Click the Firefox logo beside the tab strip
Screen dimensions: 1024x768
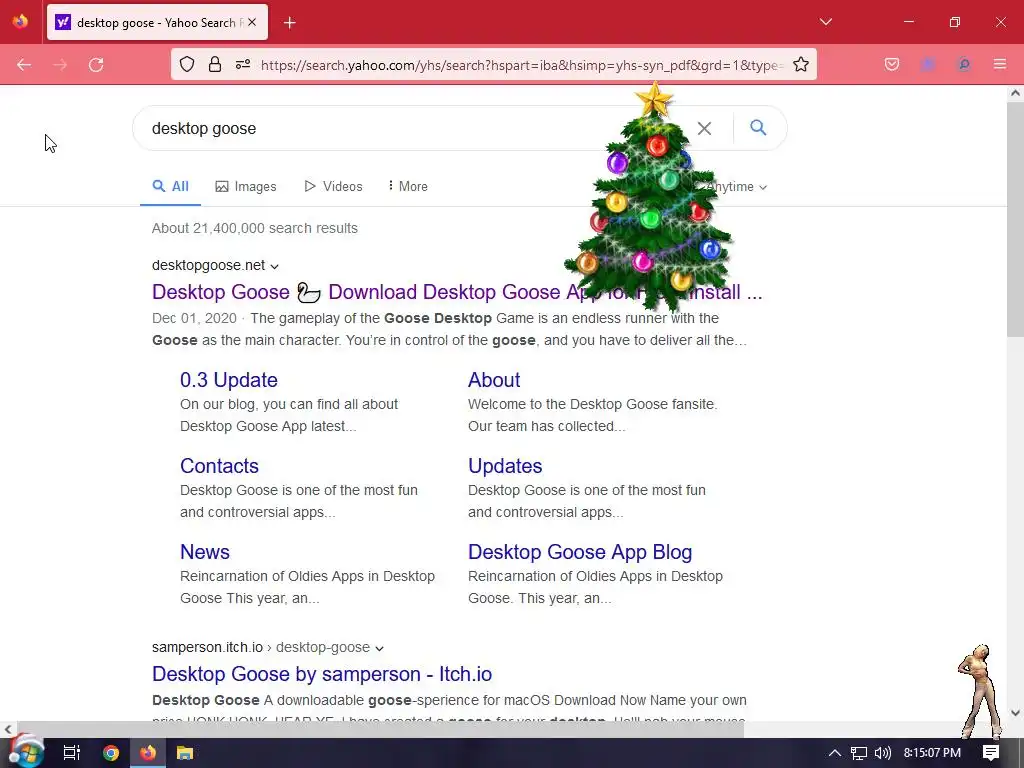20,22
